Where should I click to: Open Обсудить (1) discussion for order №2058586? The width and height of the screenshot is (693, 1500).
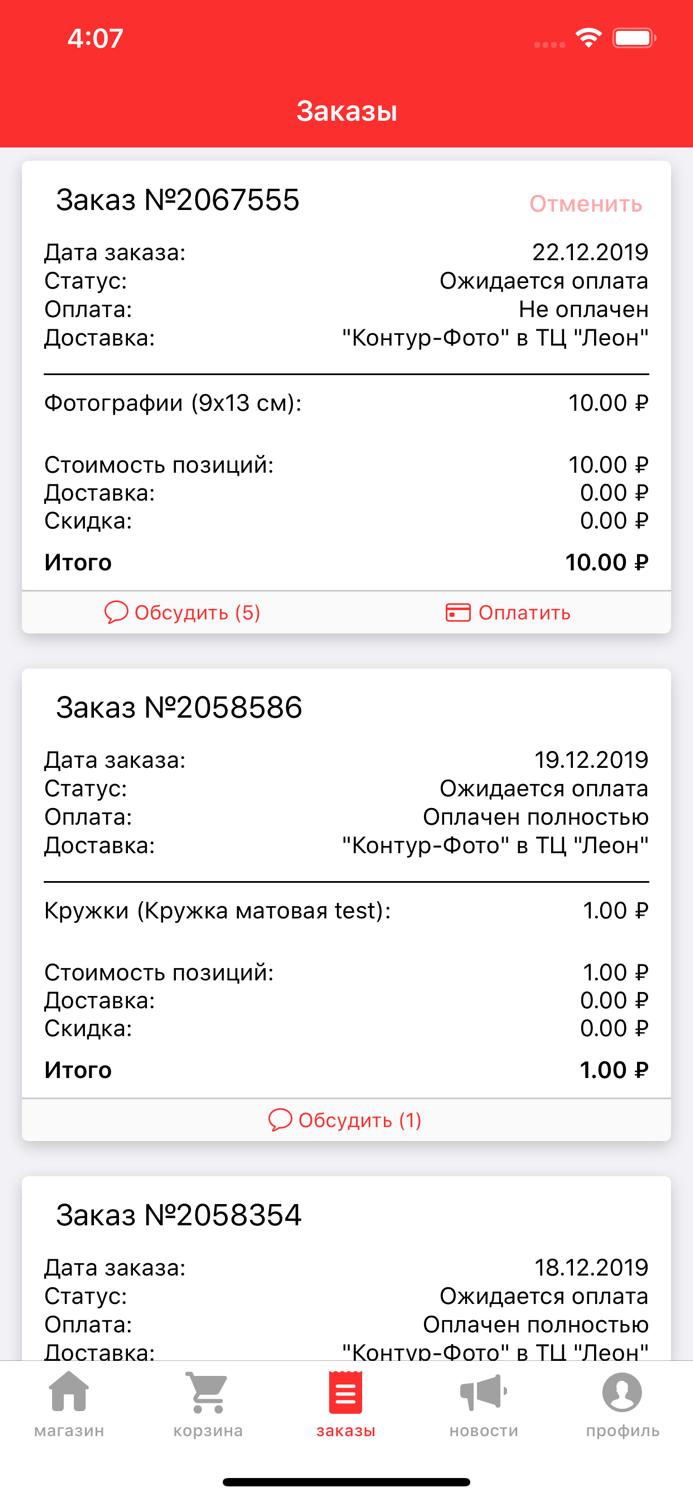tap(346, 1119)
